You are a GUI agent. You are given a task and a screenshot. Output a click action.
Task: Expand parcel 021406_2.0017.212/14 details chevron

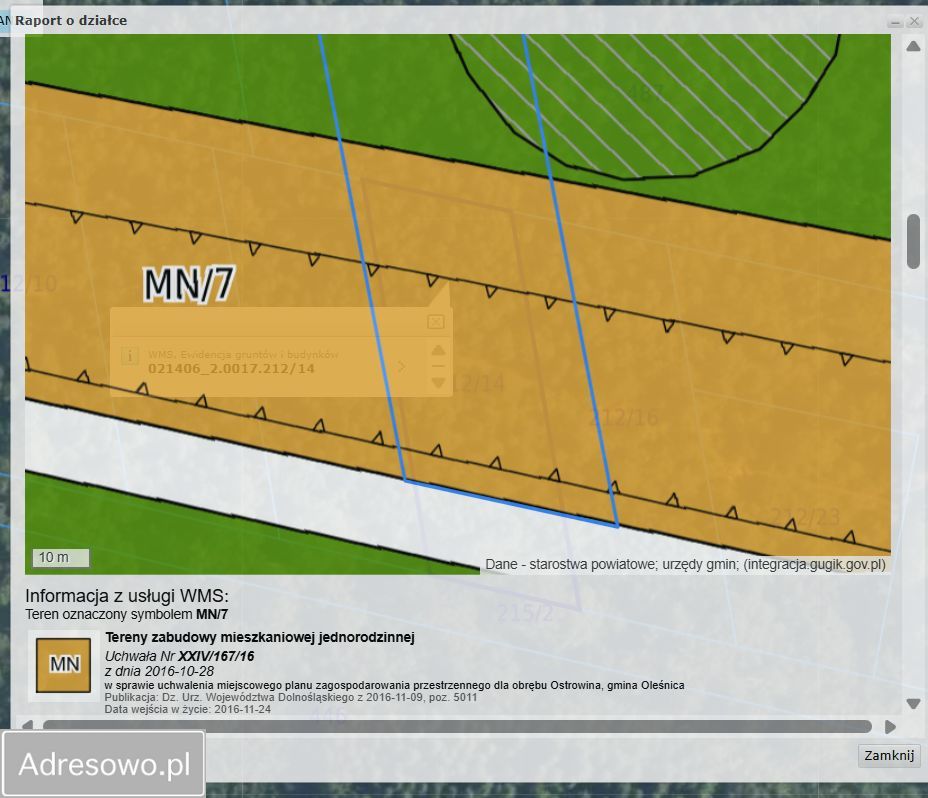[x=402, y=367]
